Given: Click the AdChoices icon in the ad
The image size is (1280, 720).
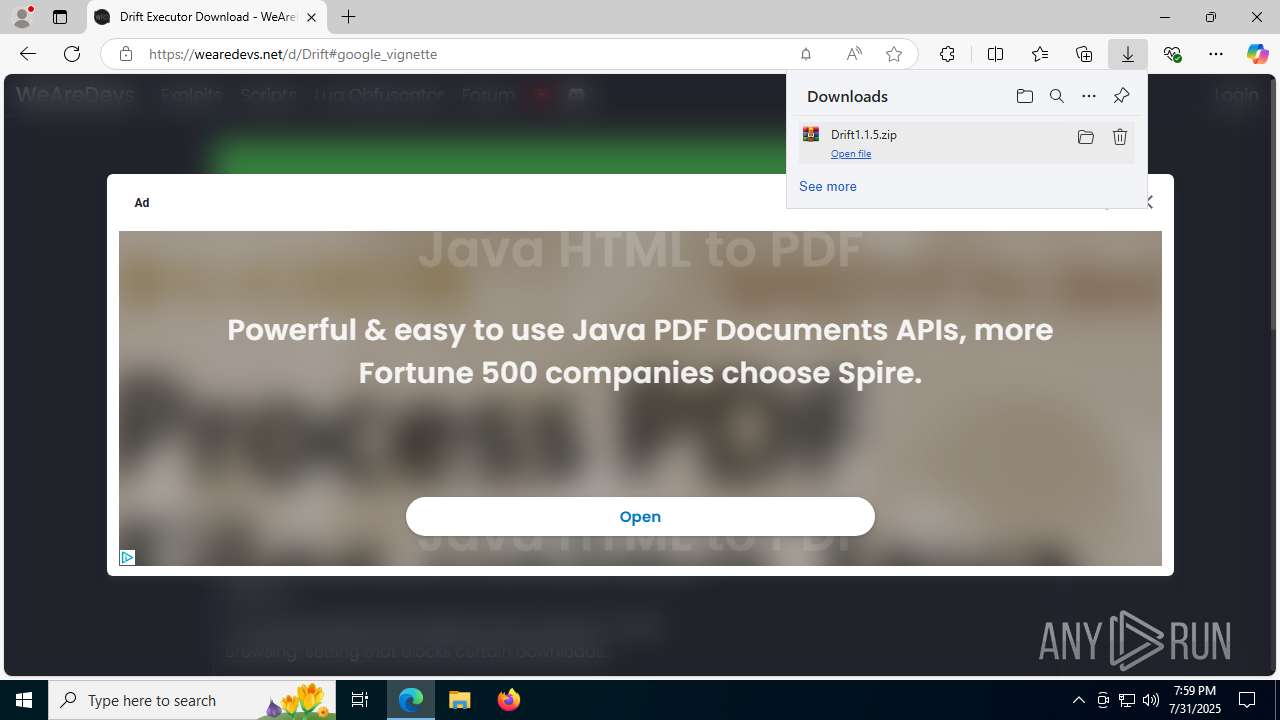Looking at the screenshot, I should [127, 557].
